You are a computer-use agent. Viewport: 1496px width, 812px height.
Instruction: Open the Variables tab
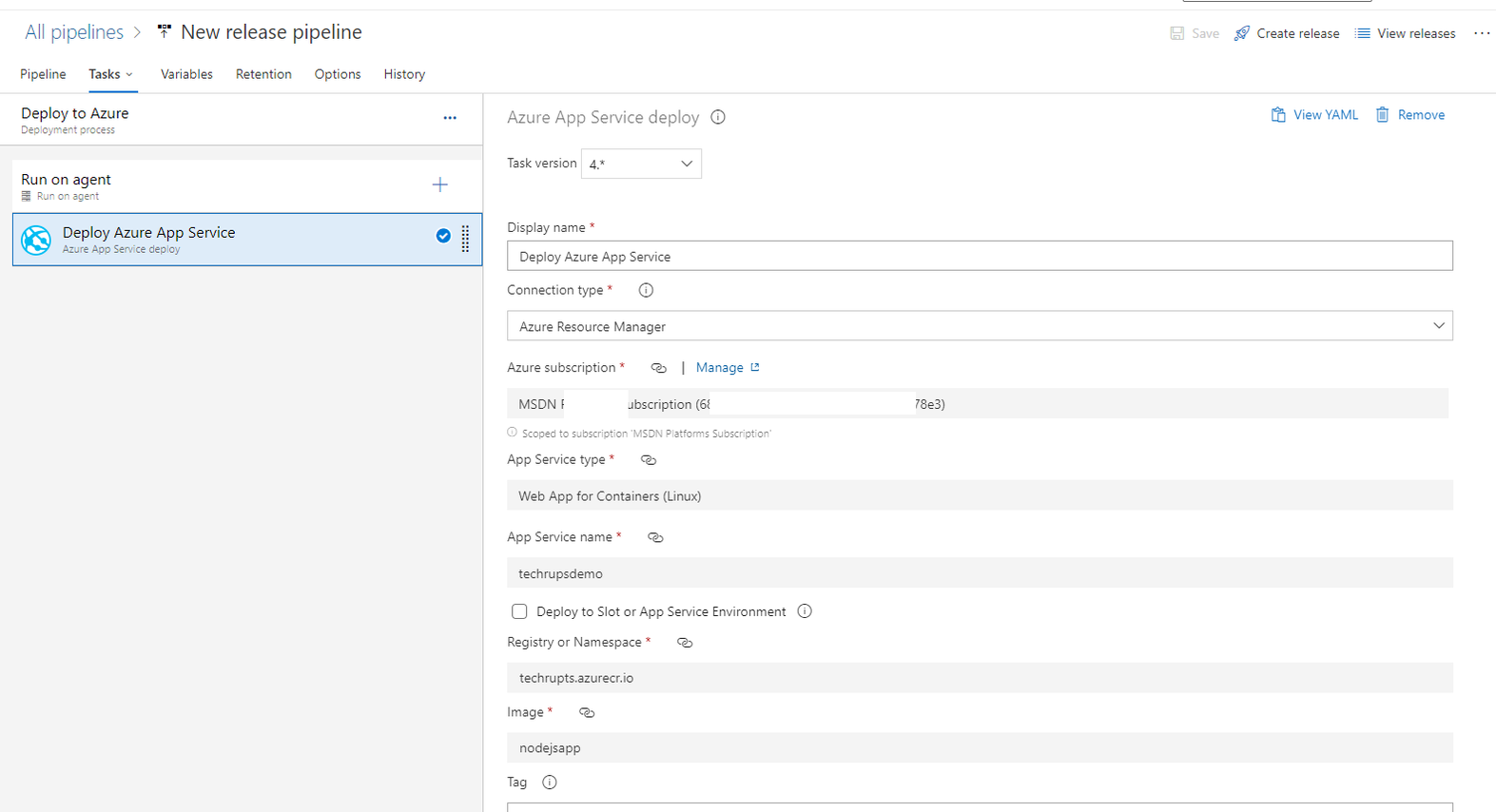tap(186, 74)
